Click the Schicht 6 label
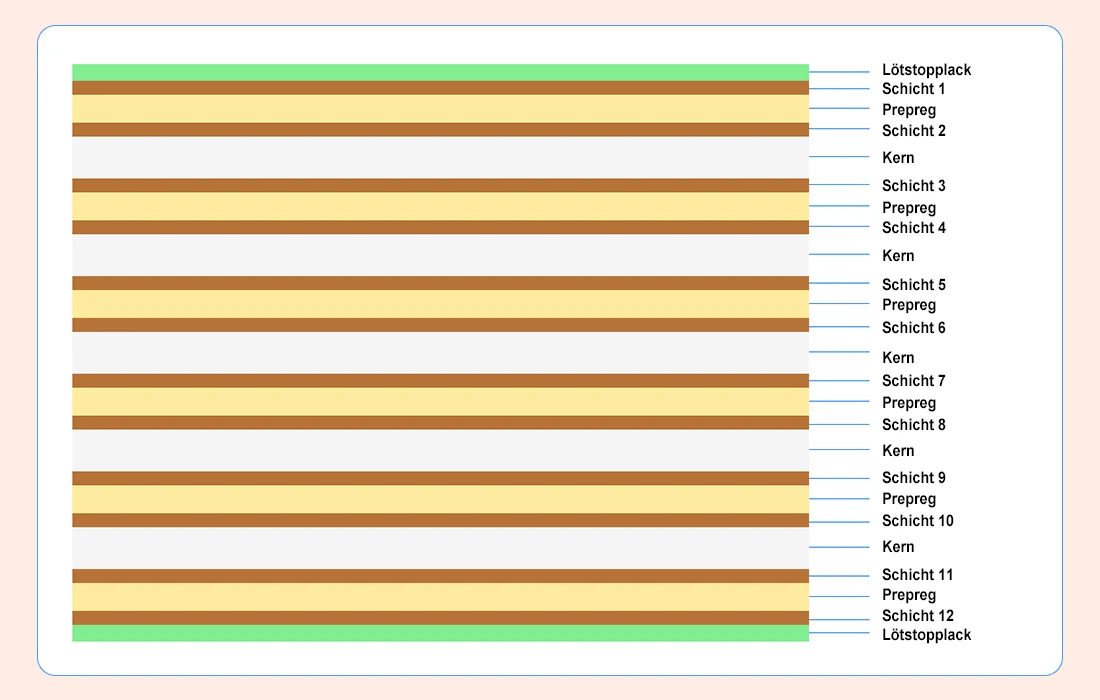This screenshot has width=1100, height=700. coord(913,328)
